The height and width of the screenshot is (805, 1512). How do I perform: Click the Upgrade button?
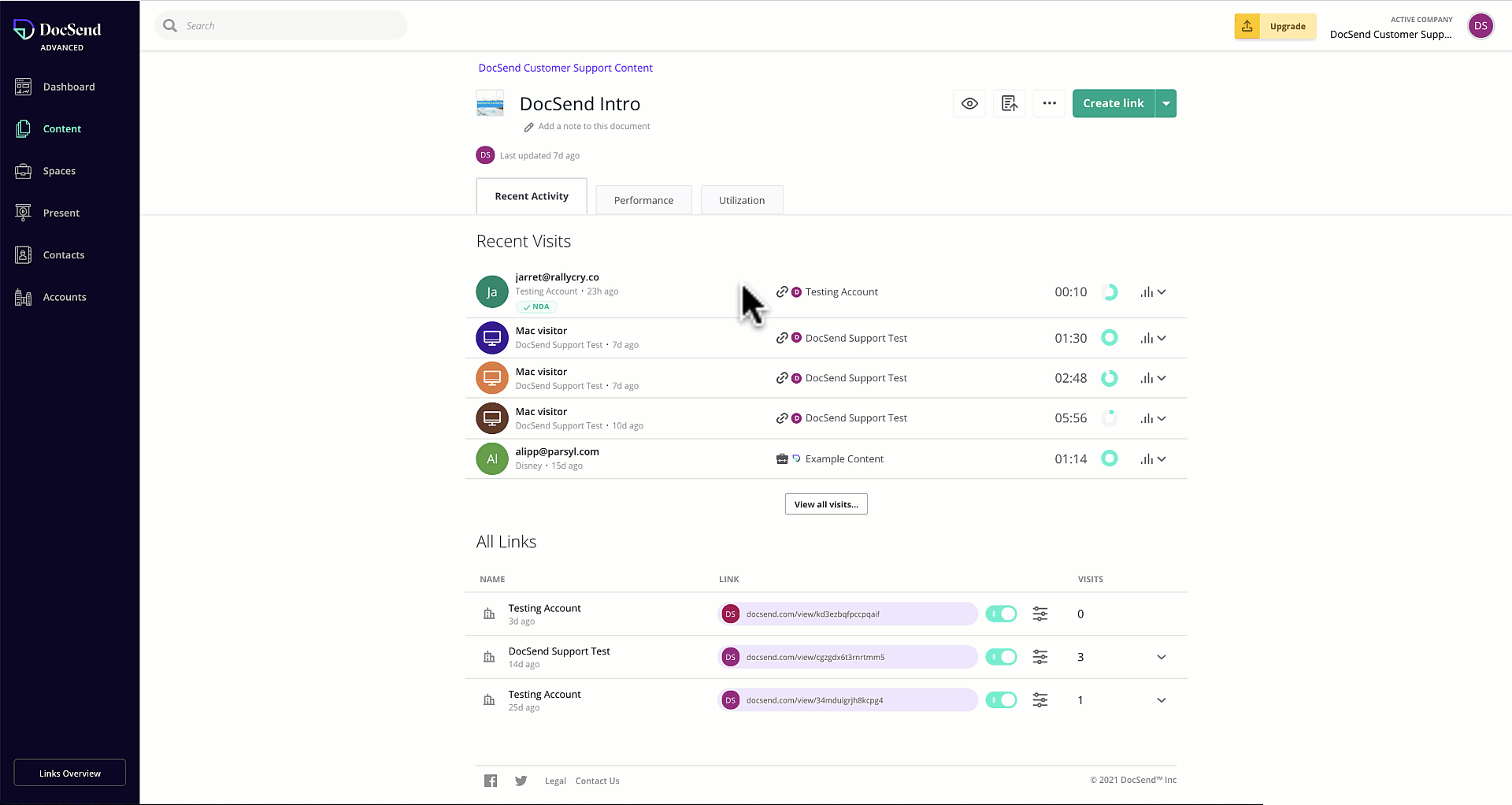pos(1288,26)
